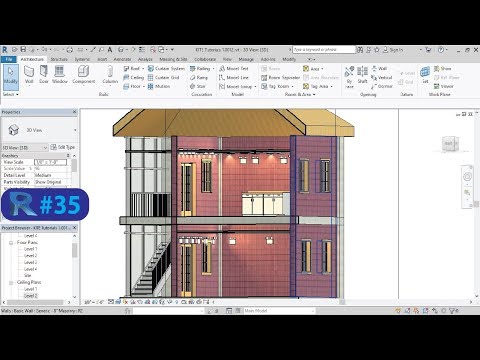Image resolution: width=480 pixels, height=360 pixels.
Task: Select the Door tool
Action: [44, 75]
